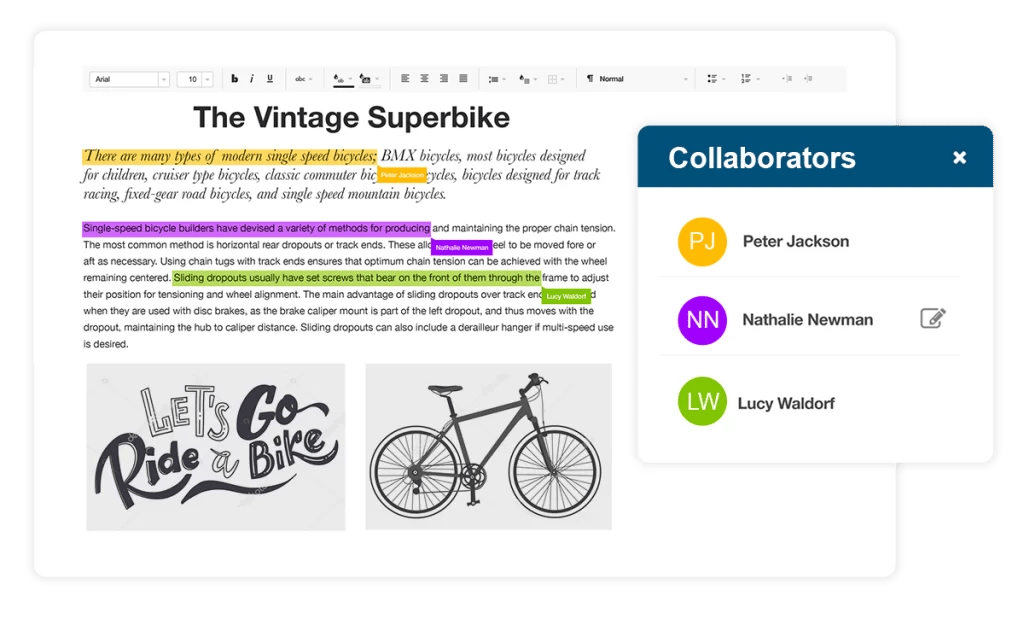Decrease the paragraph indent
Viewport: 1024px width, 619px height.
tap(788, 79)
